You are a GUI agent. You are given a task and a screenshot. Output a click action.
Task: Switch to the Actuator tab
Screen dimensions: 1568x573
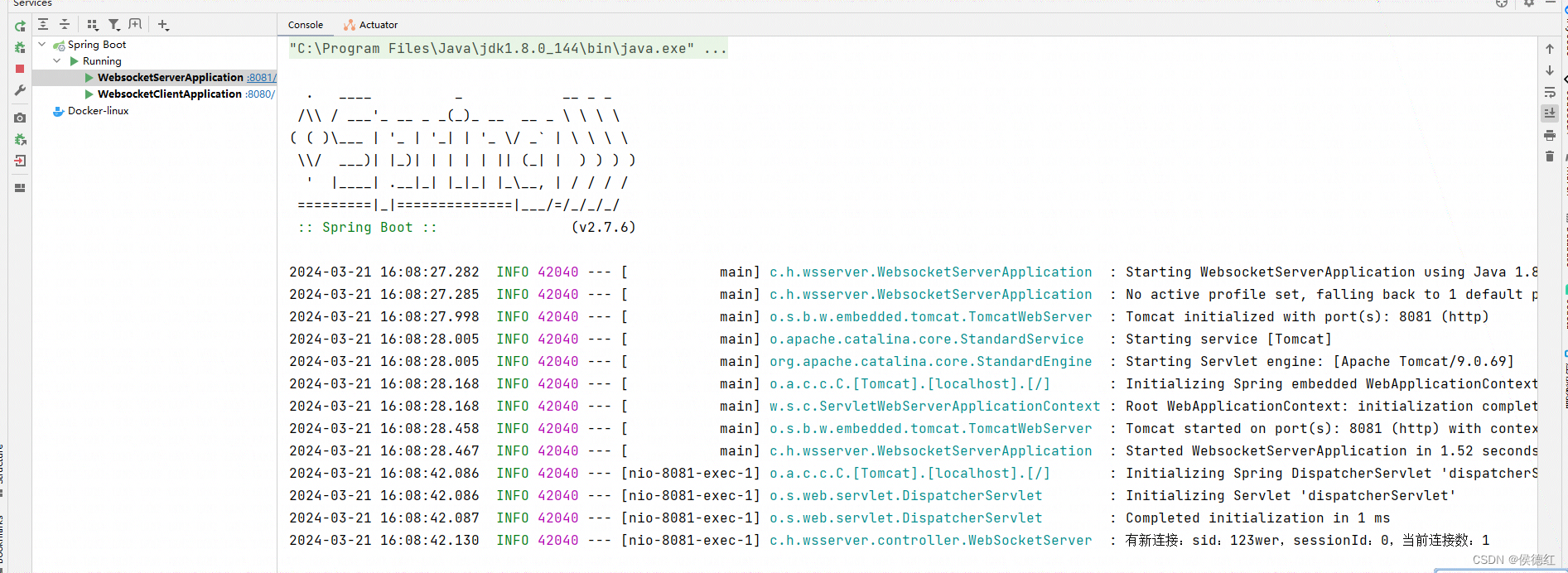(x=371, y=25)
